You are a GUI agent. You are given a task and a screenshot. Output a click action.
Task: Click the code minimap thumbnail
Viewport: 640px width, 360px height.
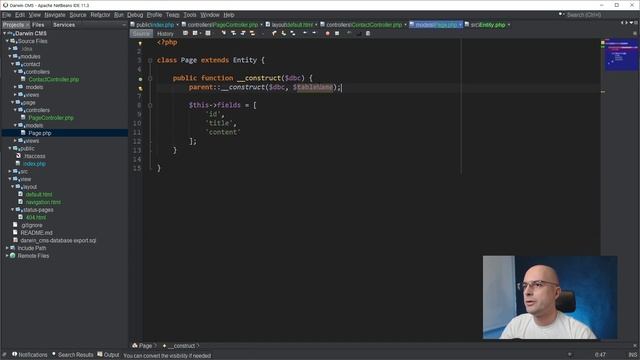click(621, 55)
